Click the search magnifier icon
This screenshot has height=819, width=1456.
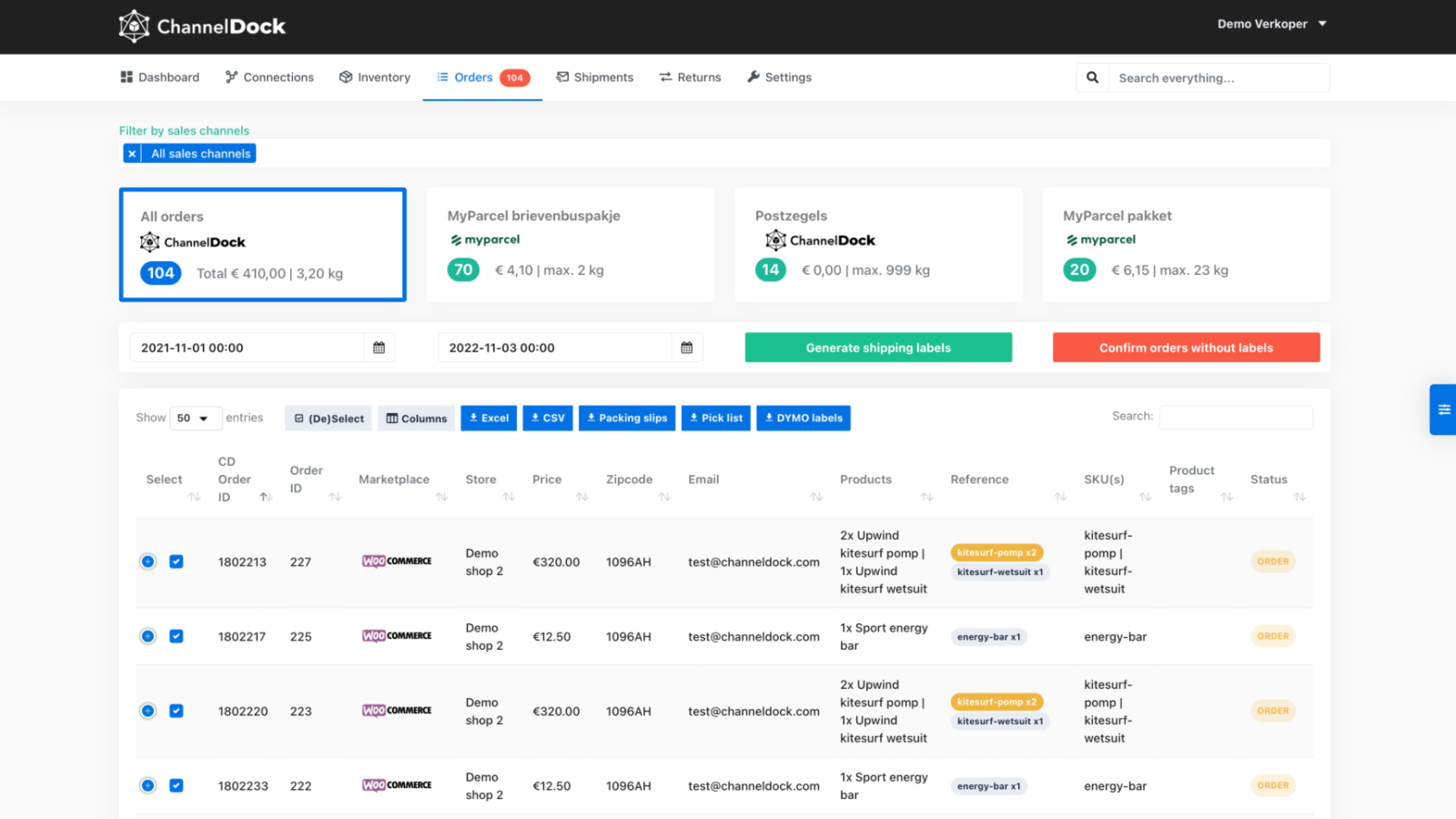pyautogui.click(x=1092, y=78)
